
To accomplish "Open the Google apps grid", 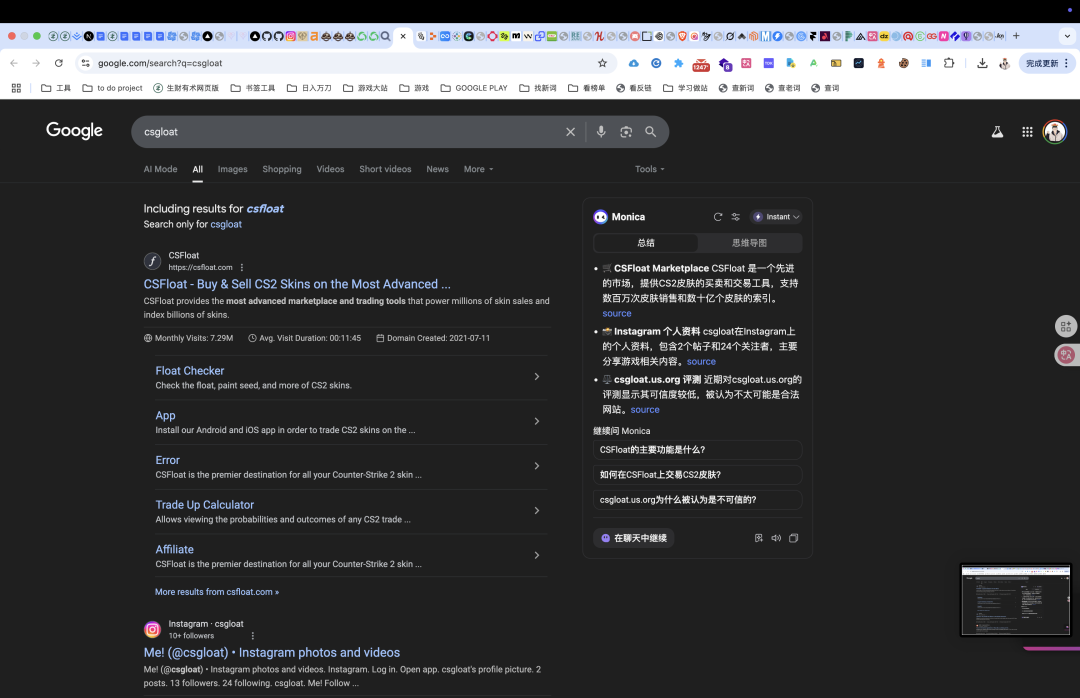I will (x=1028, y=132).
